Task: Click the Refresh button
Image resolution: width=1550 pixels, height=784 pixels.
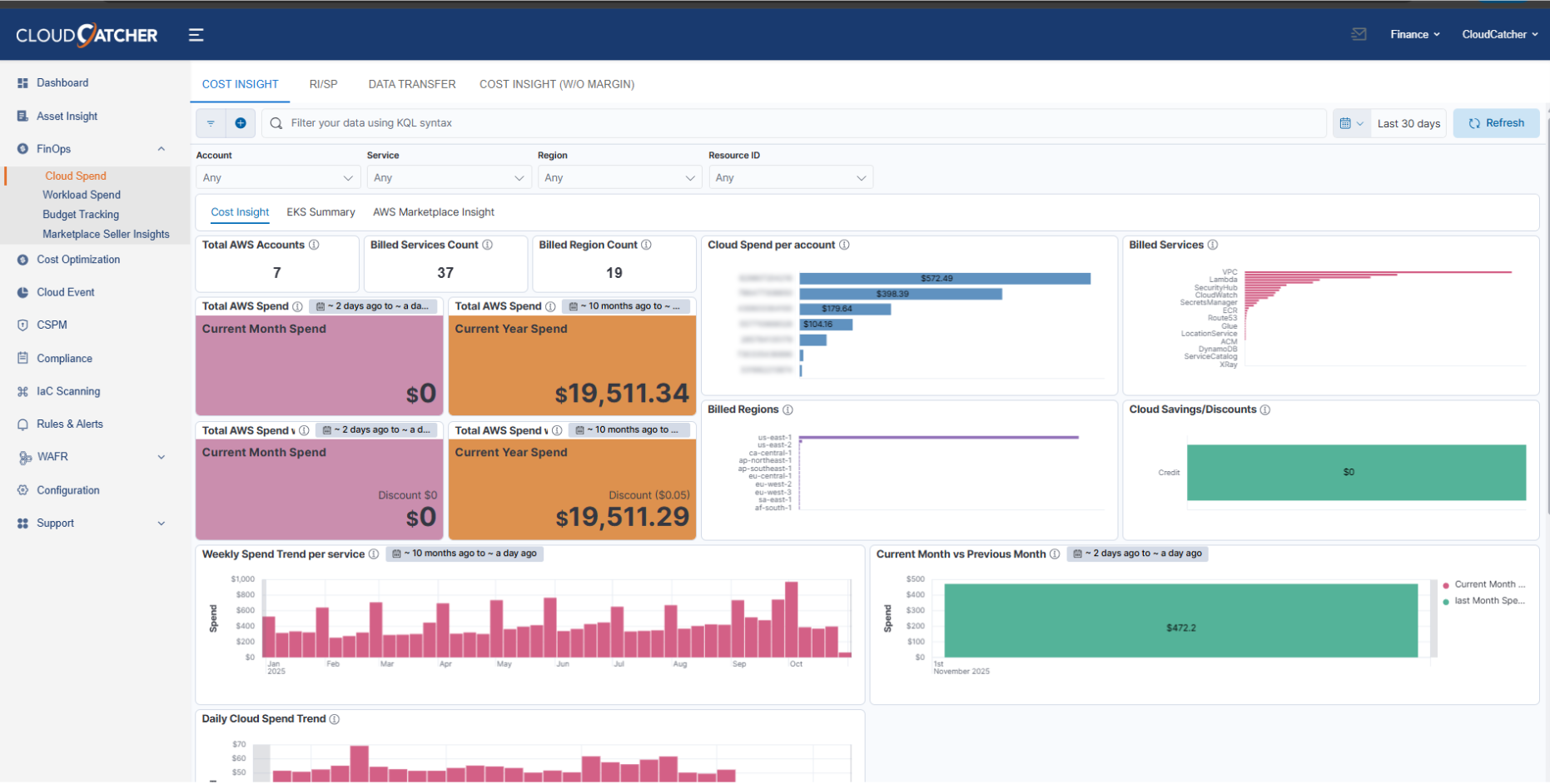Action: [1496, 122]
